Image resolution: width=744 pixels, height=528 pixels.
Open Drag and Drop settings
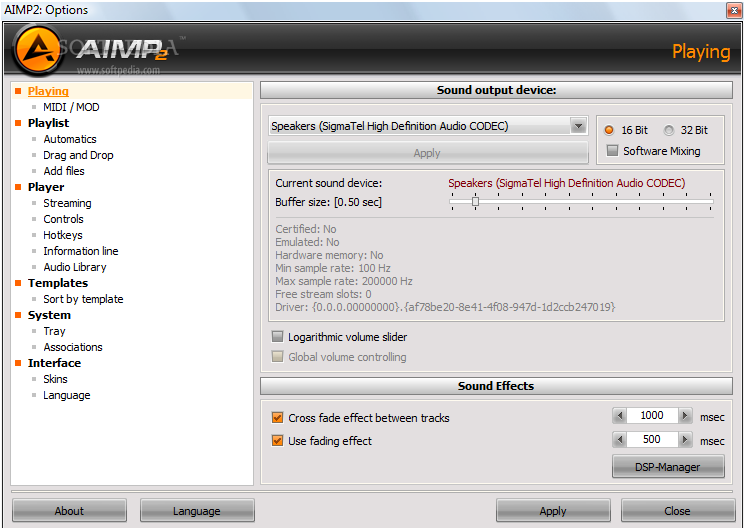78,155
